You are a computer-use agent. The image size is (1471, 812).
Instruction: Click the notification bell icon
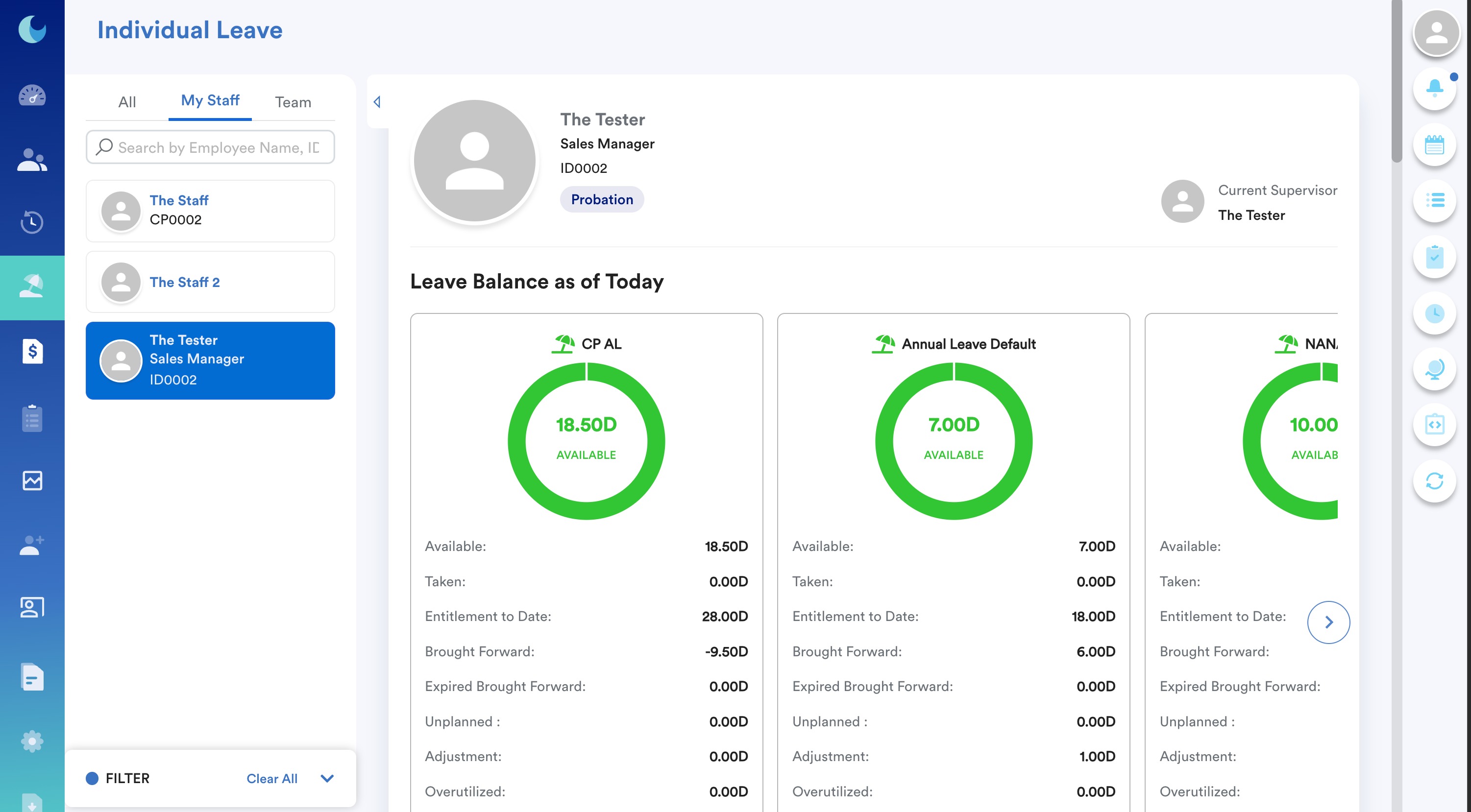click(x=1434, y=89)
